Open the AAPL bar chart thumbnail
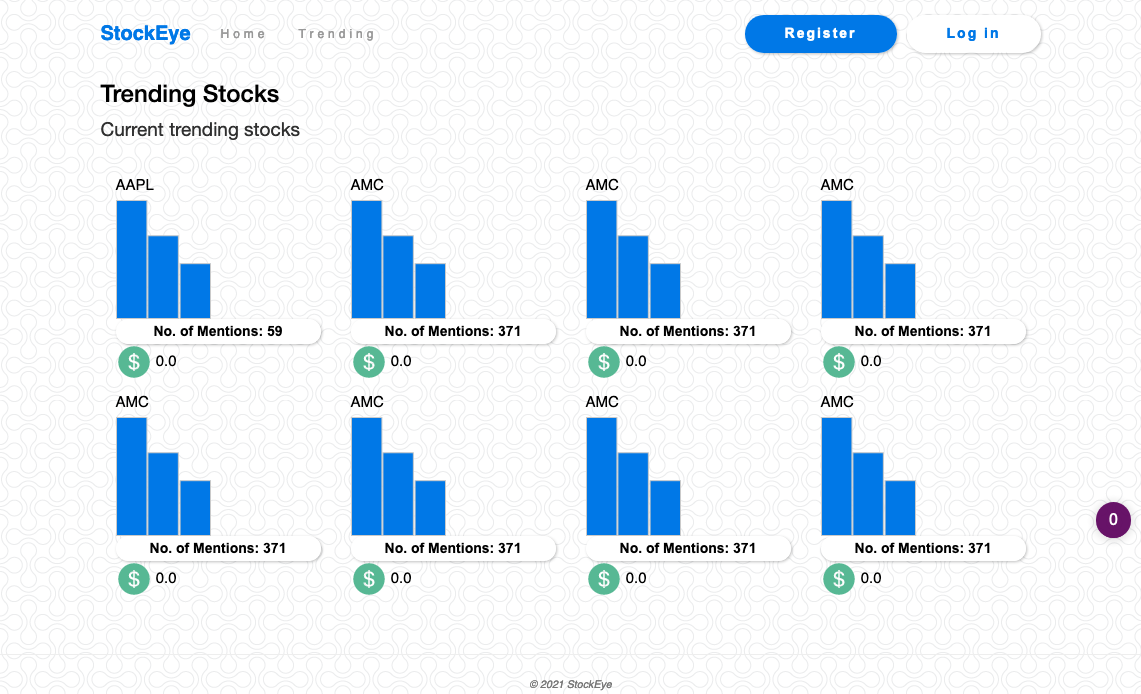 tap(163, 260)
